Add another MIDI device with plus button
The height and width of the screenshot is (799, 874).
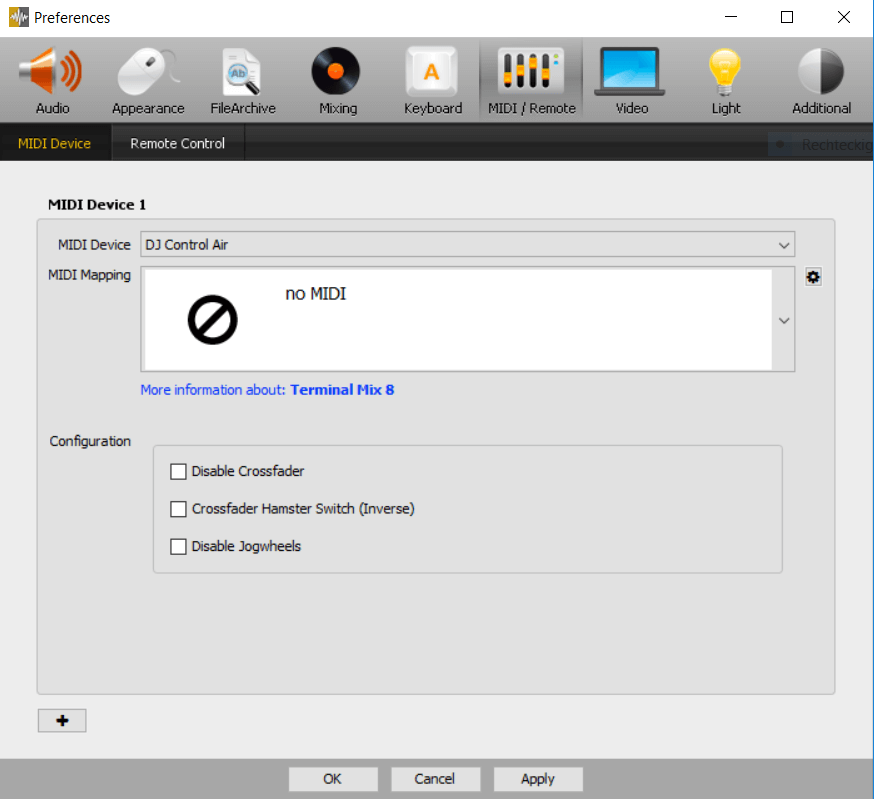(62, 721)
